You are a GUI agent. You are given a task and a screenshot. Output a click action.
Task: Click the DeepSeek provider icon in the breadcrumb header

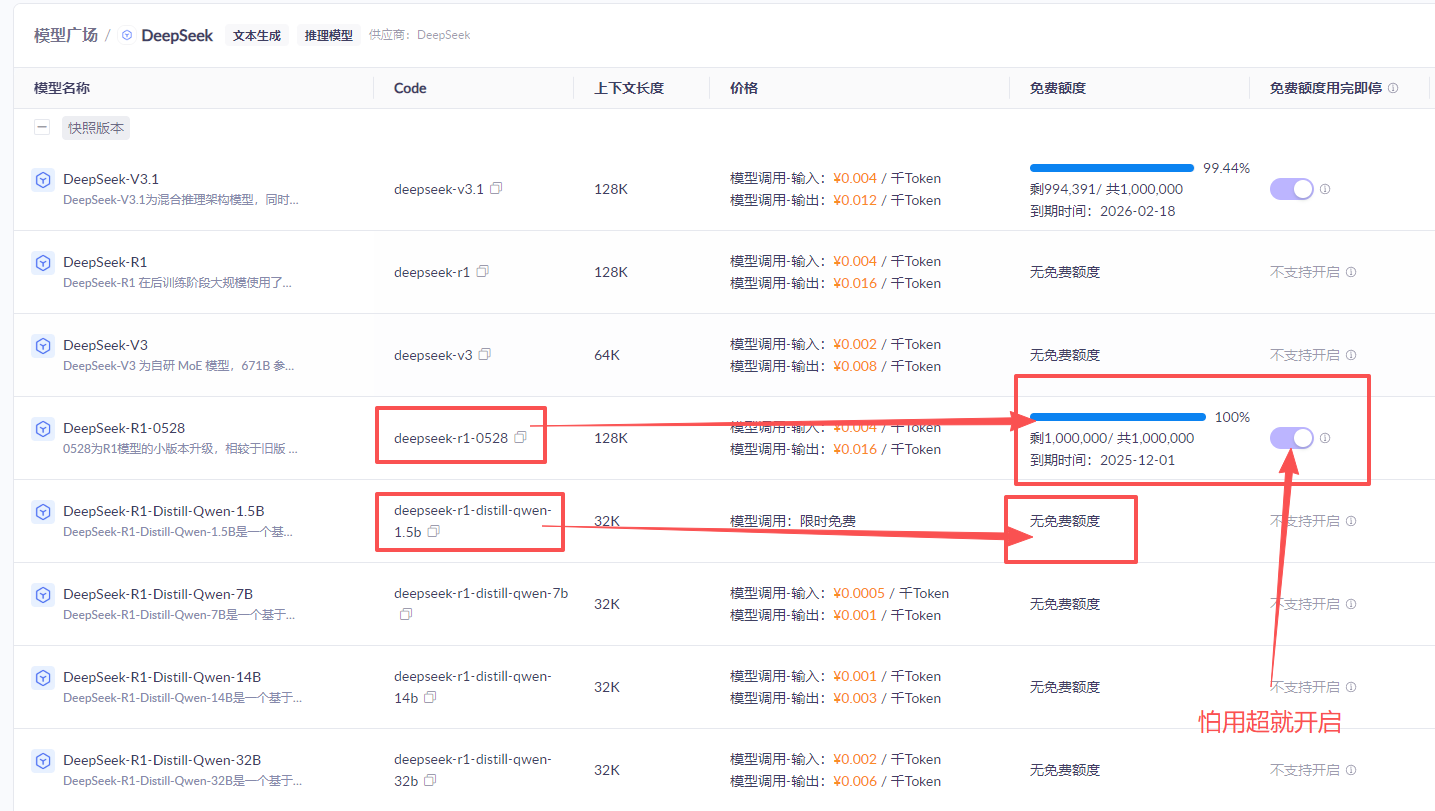[126, 35]
